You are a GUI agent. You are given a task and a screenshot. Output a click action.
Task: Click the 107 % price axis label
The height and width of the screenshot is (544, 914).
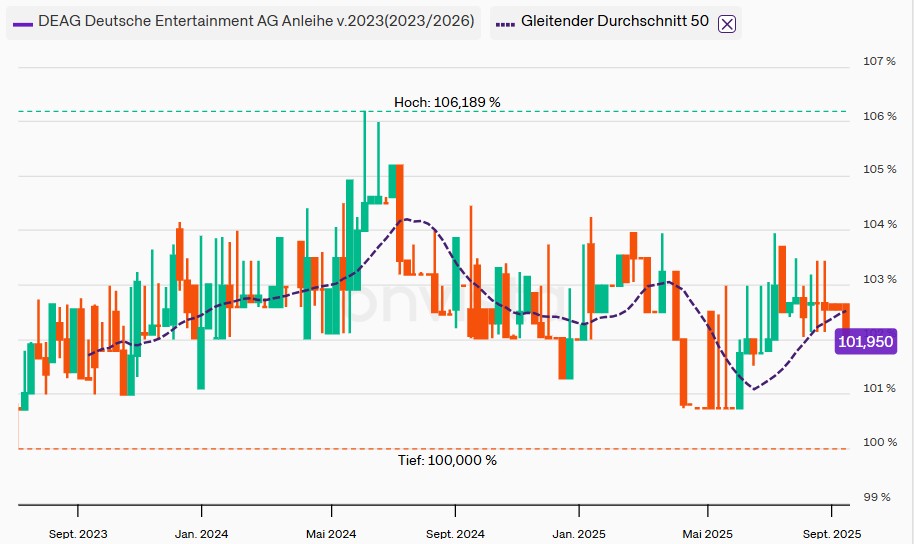tap(880, 61)
